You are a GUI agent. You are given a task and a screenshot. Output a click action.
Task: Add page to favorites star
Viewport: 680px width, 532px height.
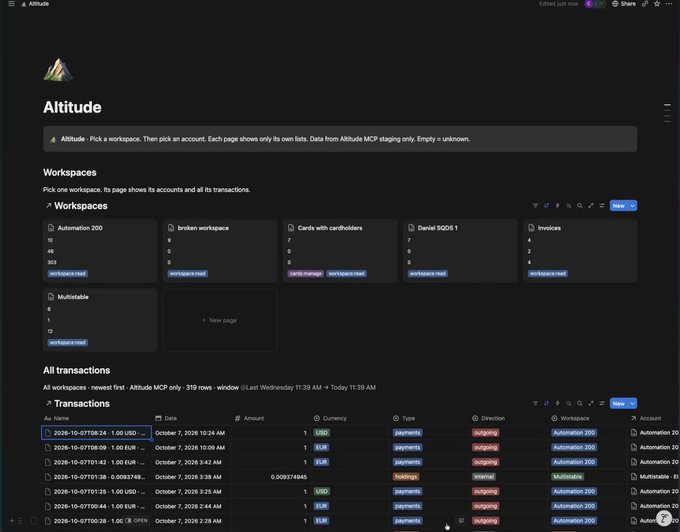click(657, 3)
